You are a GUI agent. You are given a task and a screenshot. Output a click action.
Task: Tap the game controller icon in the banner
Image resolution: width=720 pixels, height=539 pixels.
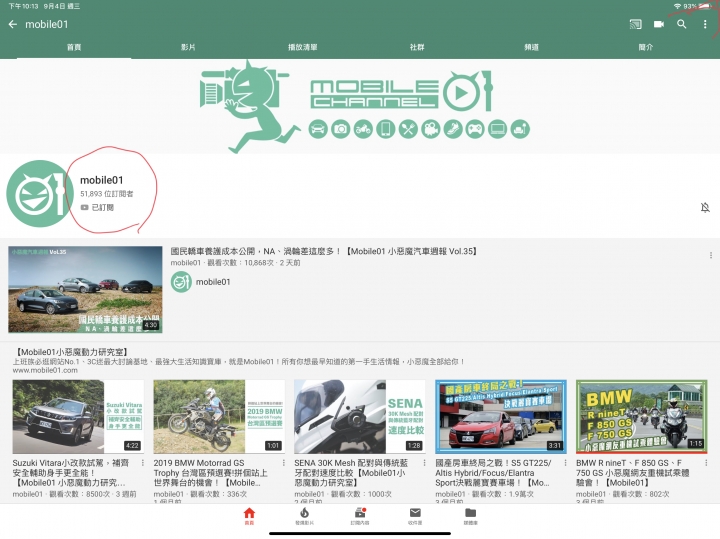(475, 129)
